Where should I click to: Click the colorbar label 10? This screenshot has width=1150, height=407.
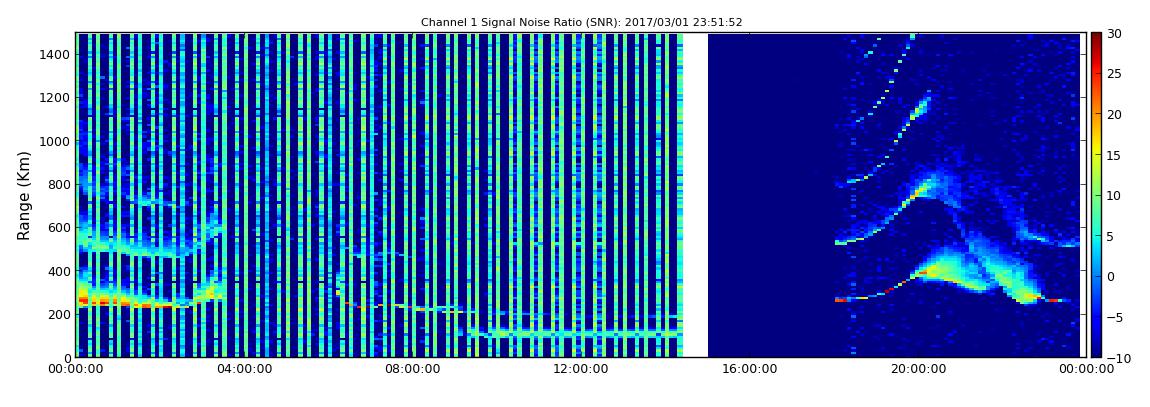click(x=1113, y=195)
